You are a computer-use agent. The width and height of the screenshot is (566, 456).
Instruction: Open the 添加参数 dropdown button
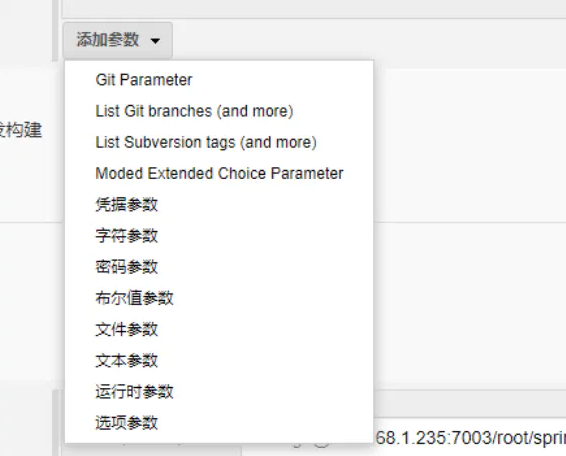[117, 40]
